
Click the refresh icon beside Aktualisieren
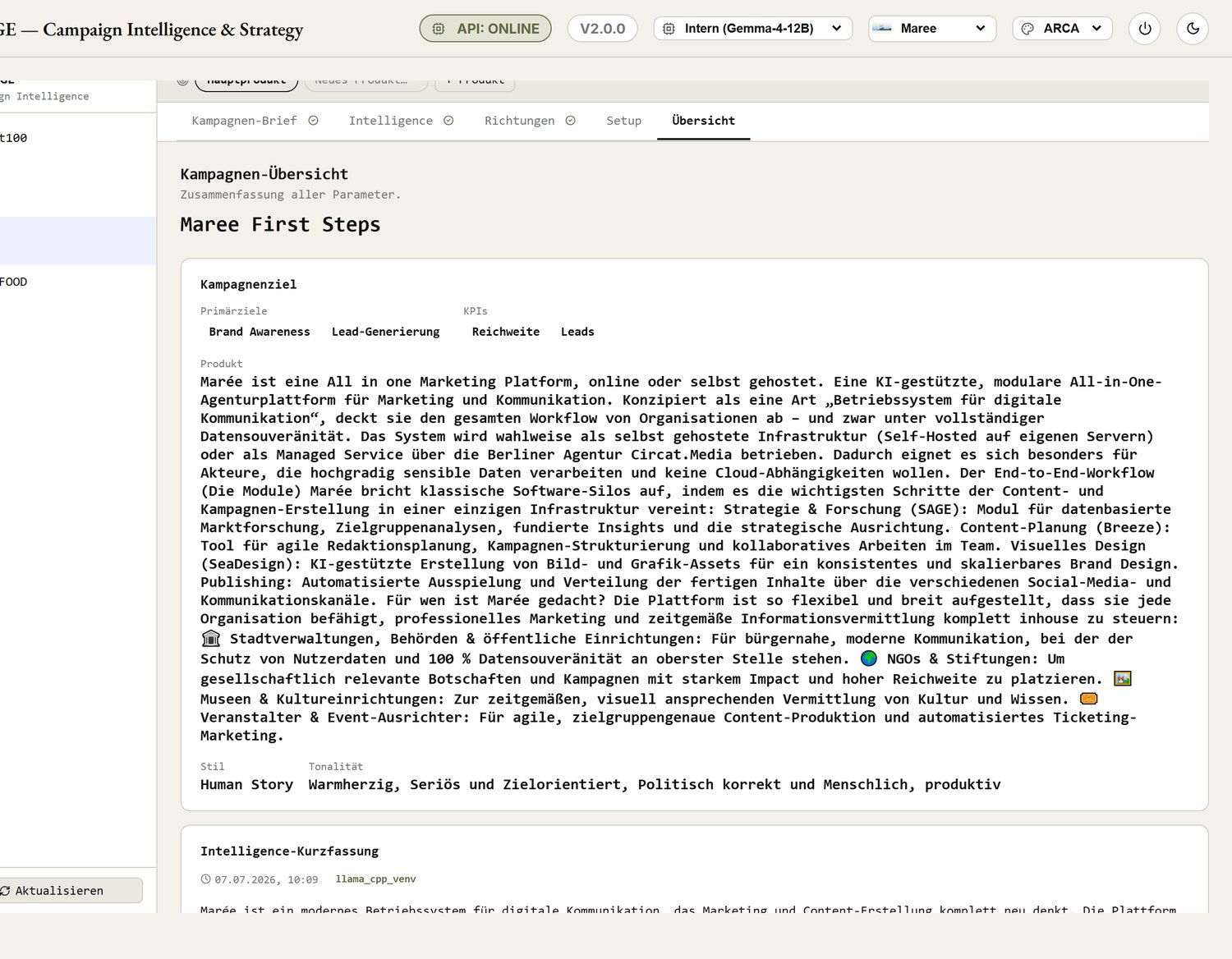(6, 891)
